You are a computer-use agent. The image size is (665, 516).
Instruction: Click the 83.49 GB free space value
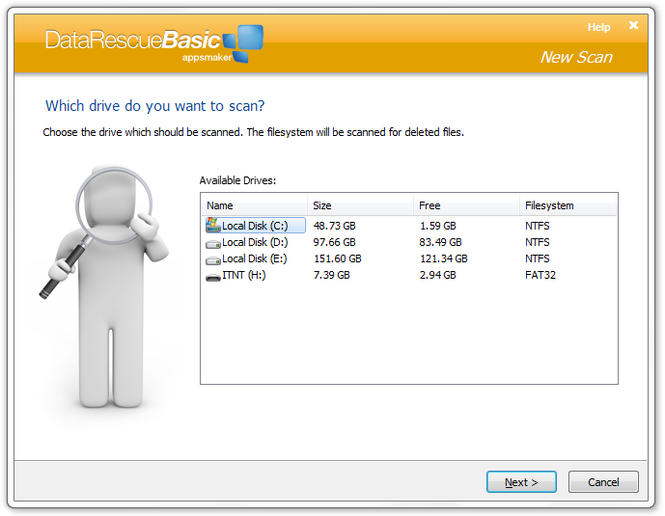pos(440,242)
